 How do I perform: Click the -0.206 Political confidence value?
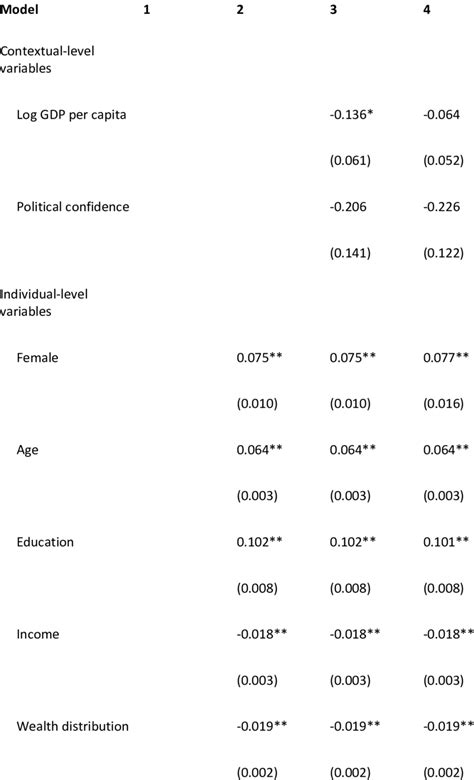348,206
